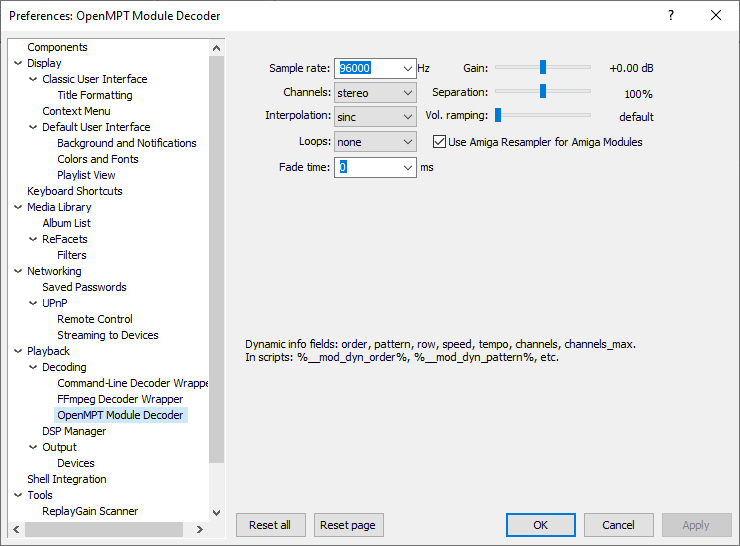Select Keyboard Shortcuts in the tree
The image size is (740, 546).
75,191
